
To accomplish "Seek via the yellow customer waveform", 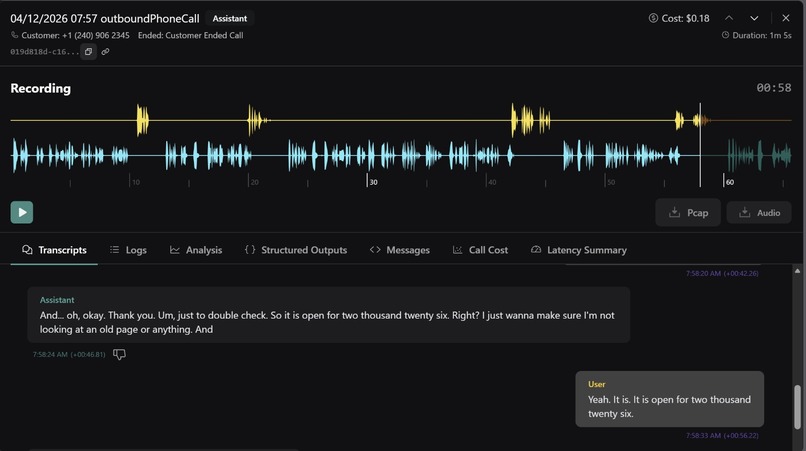I will (401, 120).
